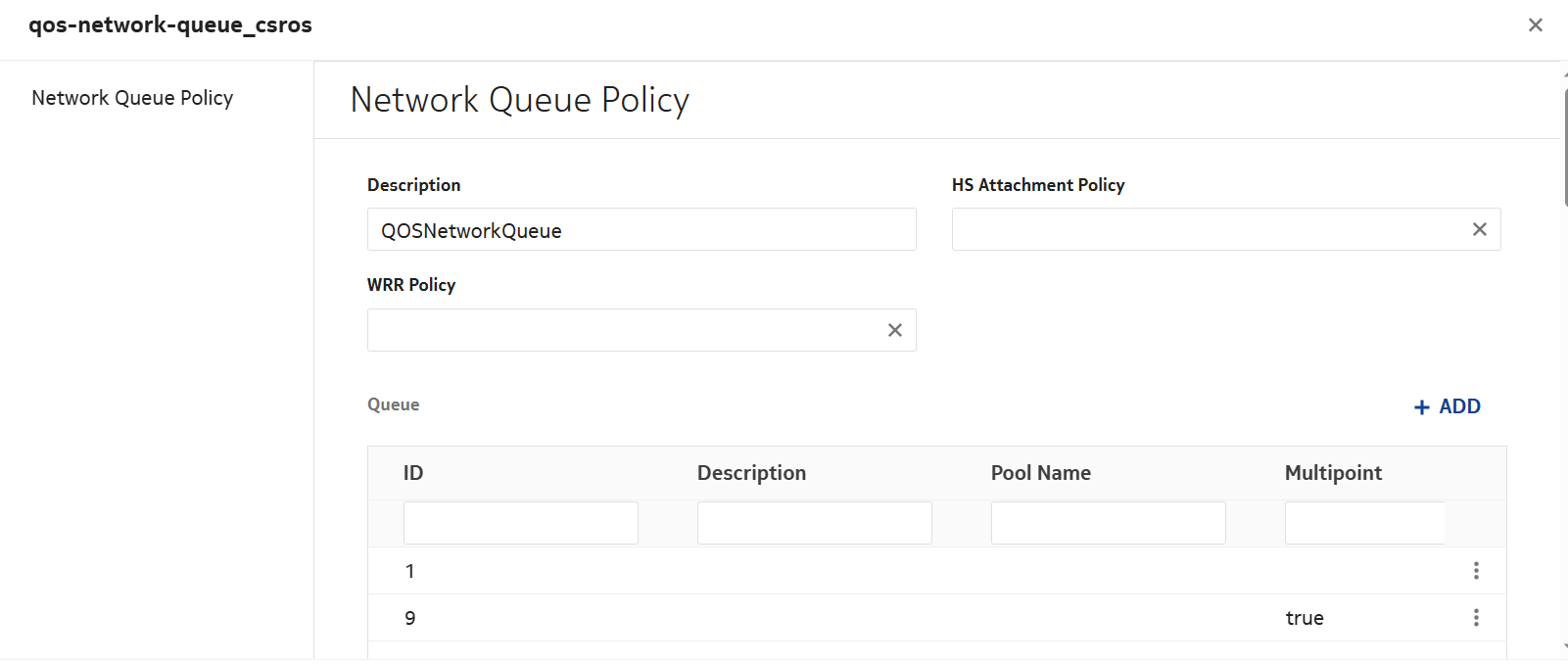Close the qos-network-queue_csros dialog
The height and width of the screenshot is (665, 1568).
click(1535, 25)
